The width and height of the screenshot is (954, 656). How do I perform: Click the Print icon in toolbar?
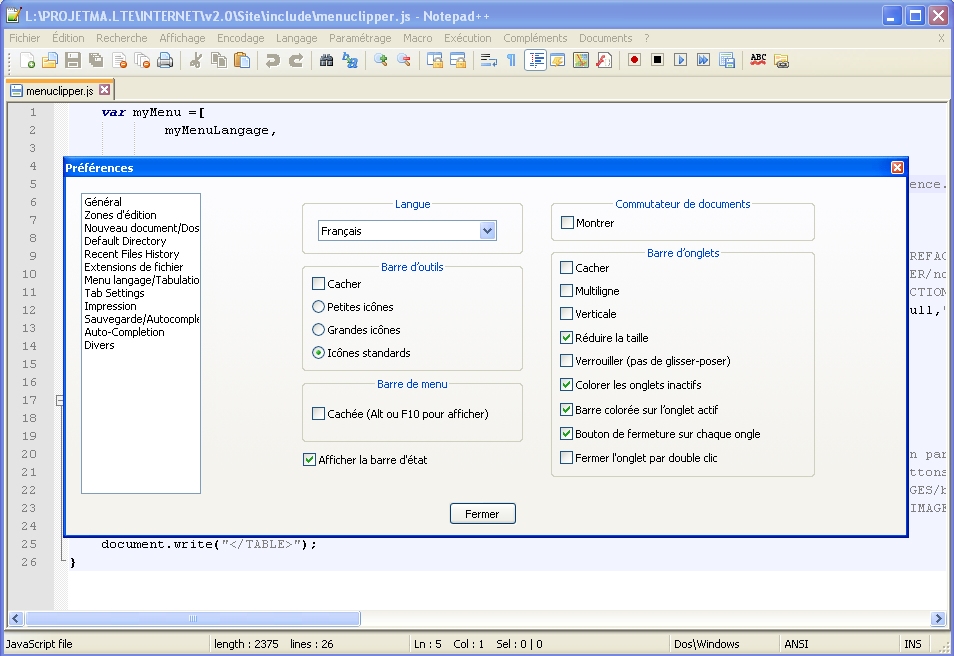point(165,61)
